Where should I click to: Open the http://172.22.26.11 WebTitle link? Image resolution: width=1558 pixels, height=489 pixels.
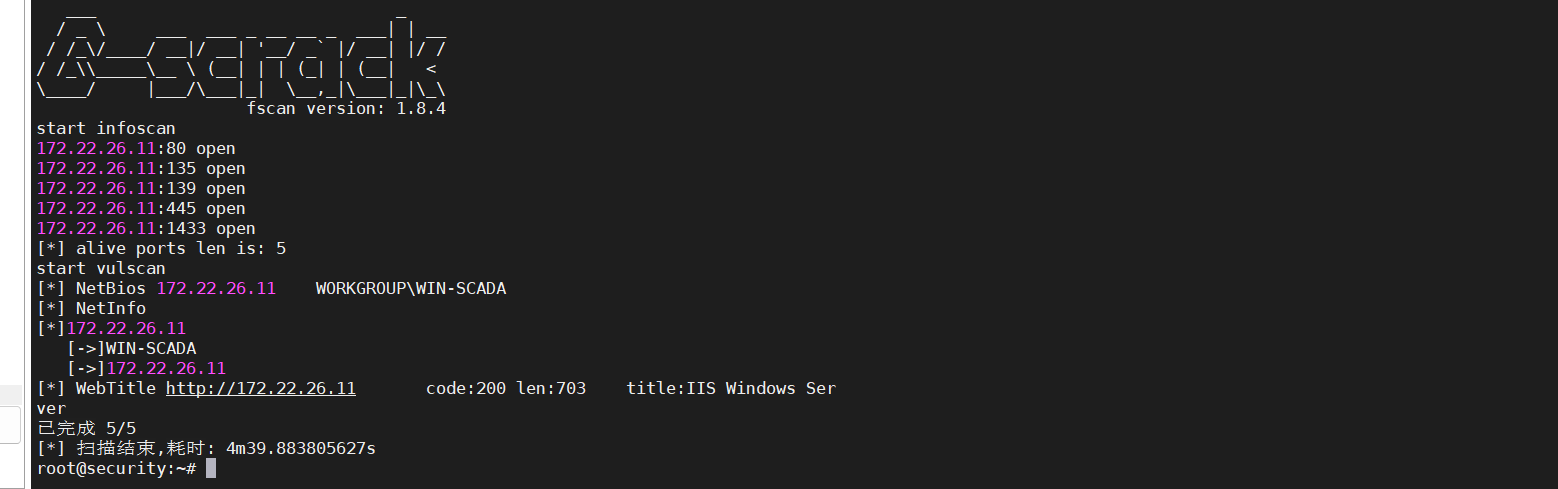(x=260, y=388)
